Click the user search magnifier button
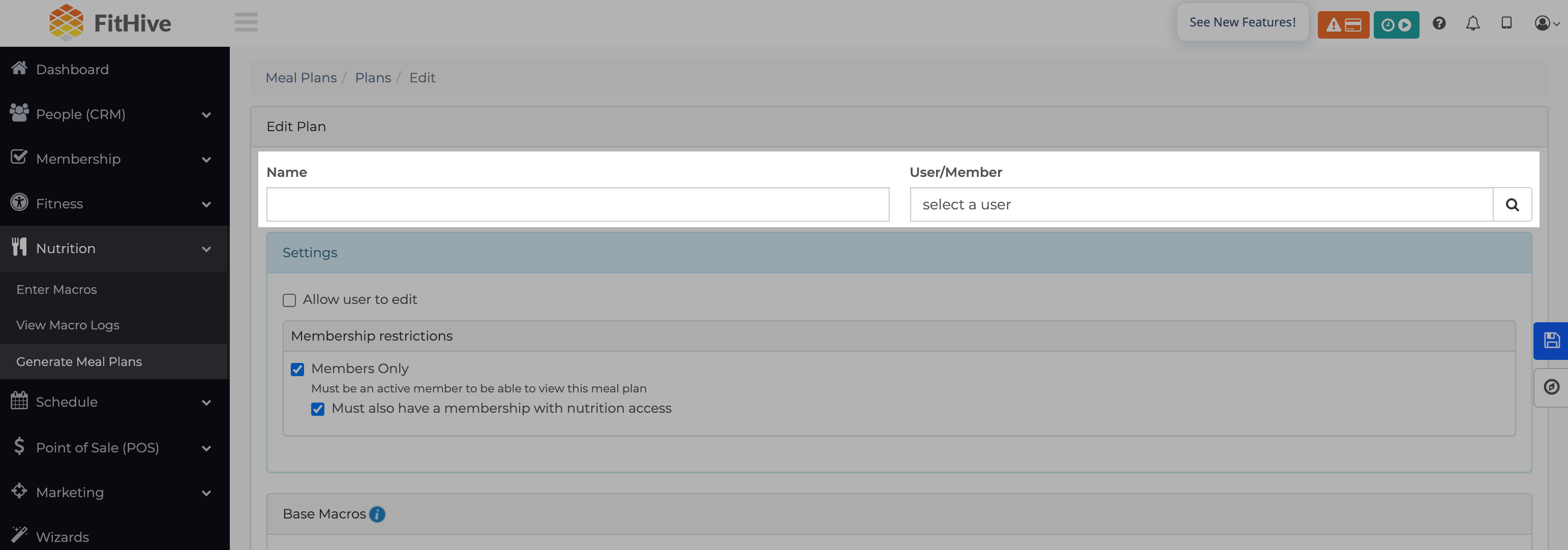Viewport: 1568px width, 550px height. click(x=1512, y=204)
